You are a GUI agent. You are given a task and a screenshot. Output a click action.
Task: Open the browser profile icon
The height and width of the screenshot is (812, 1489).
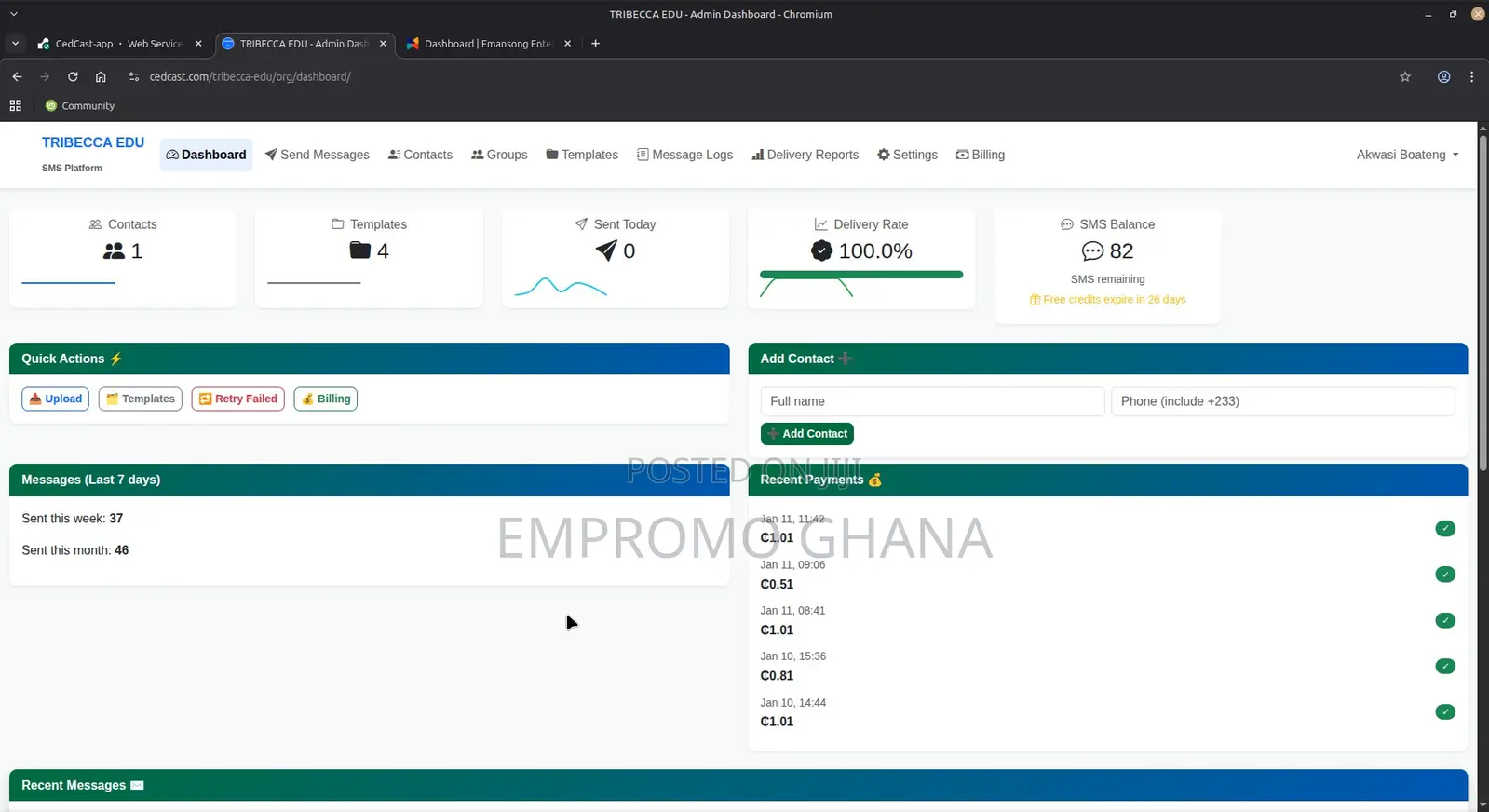pyautogui.click(x=1443, y=77)
